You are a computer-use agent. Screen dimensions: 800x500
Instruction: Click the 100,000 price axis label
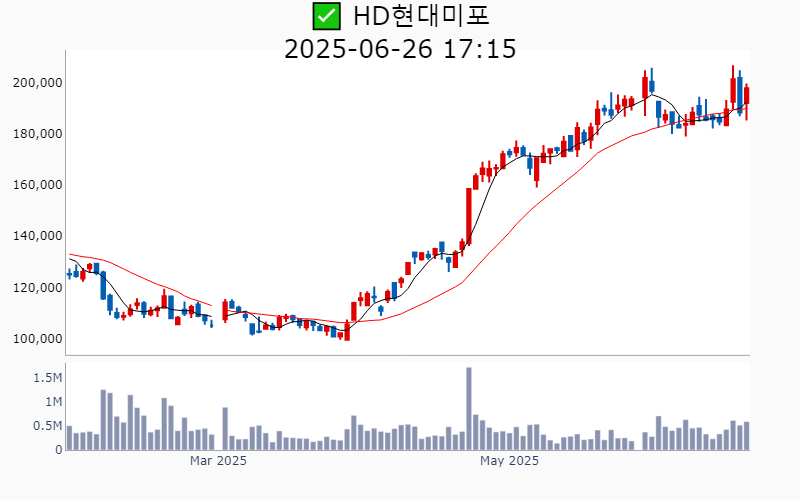(37, 338)
